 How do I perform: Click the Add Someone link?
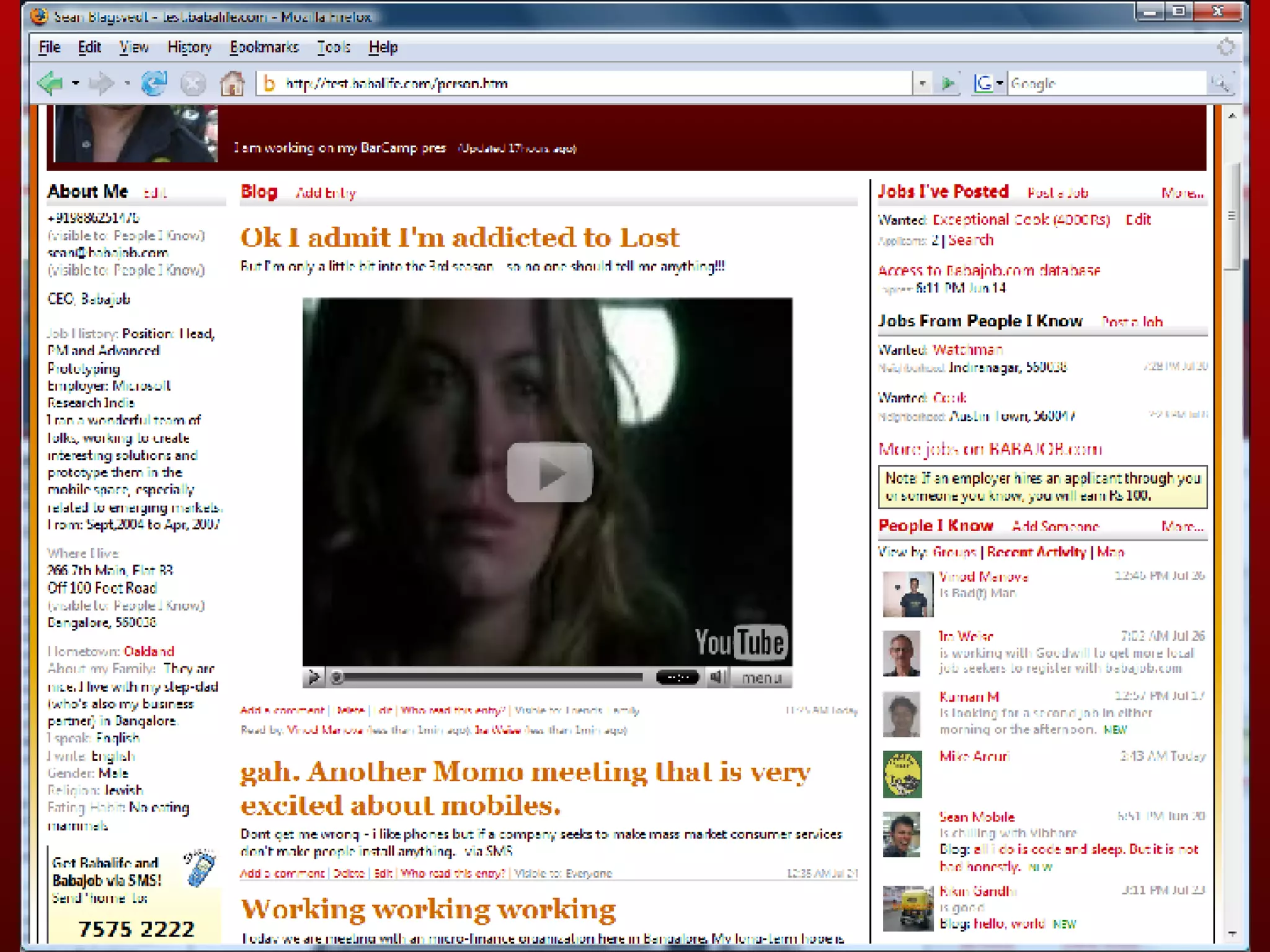coord(1055,526)
